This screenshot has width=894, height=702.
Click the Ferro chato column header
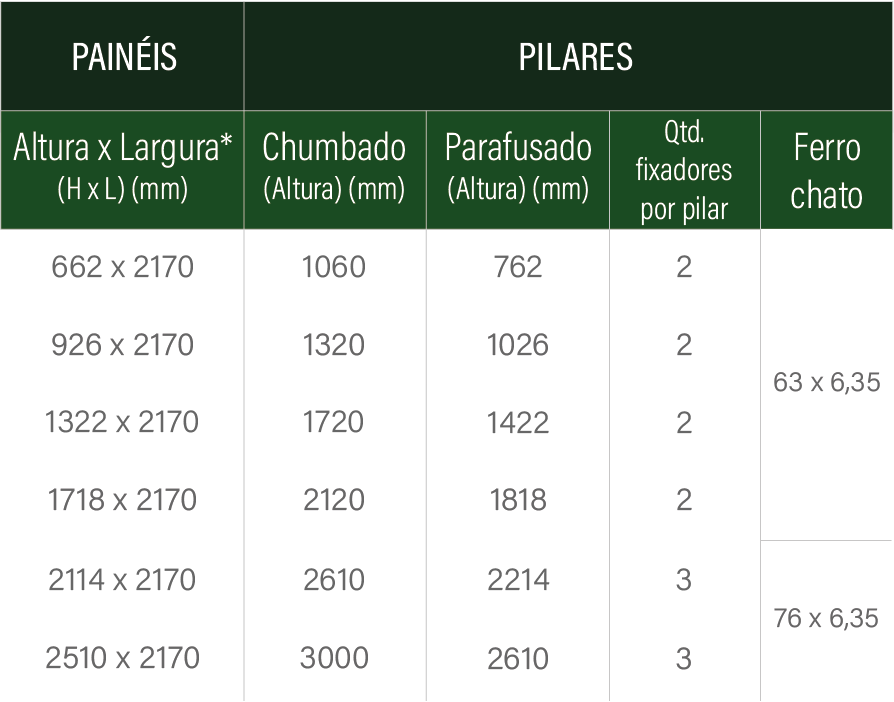click(x=827, y=170)
